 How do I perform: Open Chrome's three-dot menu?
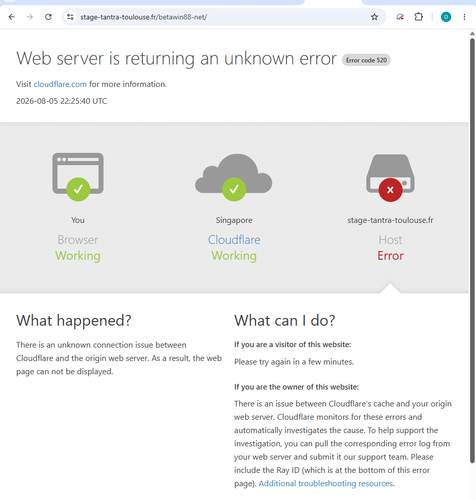coord(464,17)
